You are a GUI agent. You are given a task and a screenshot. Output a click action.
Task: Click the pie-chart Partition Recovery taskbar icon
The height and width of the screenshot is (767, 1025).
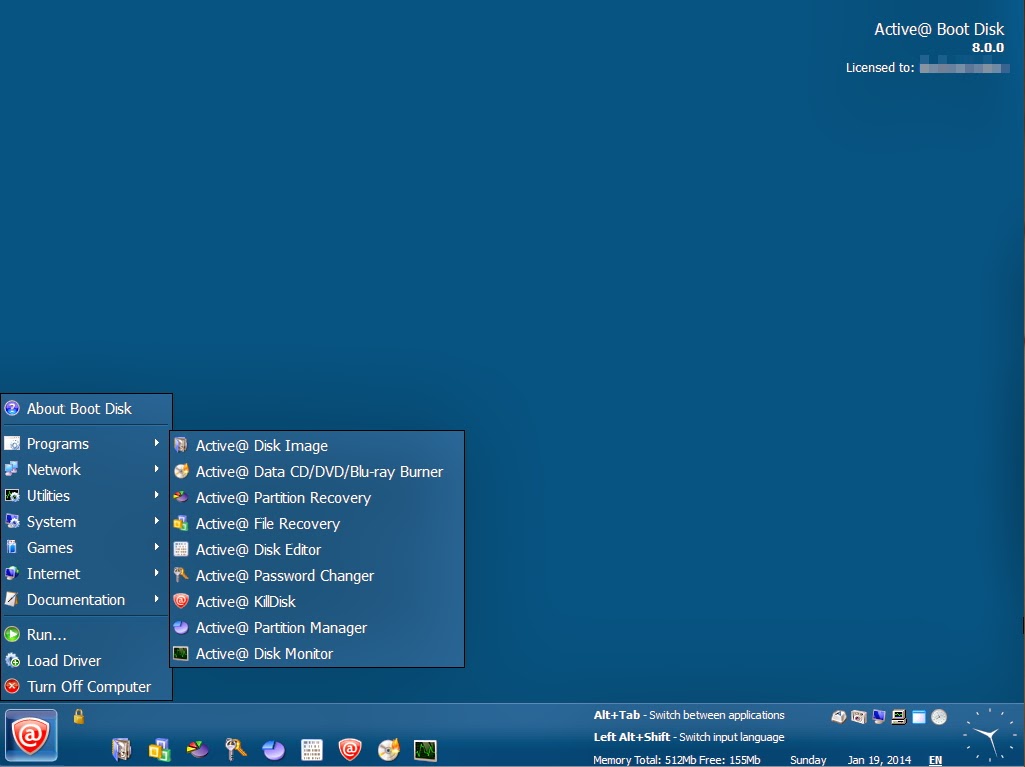click(197, 750)
